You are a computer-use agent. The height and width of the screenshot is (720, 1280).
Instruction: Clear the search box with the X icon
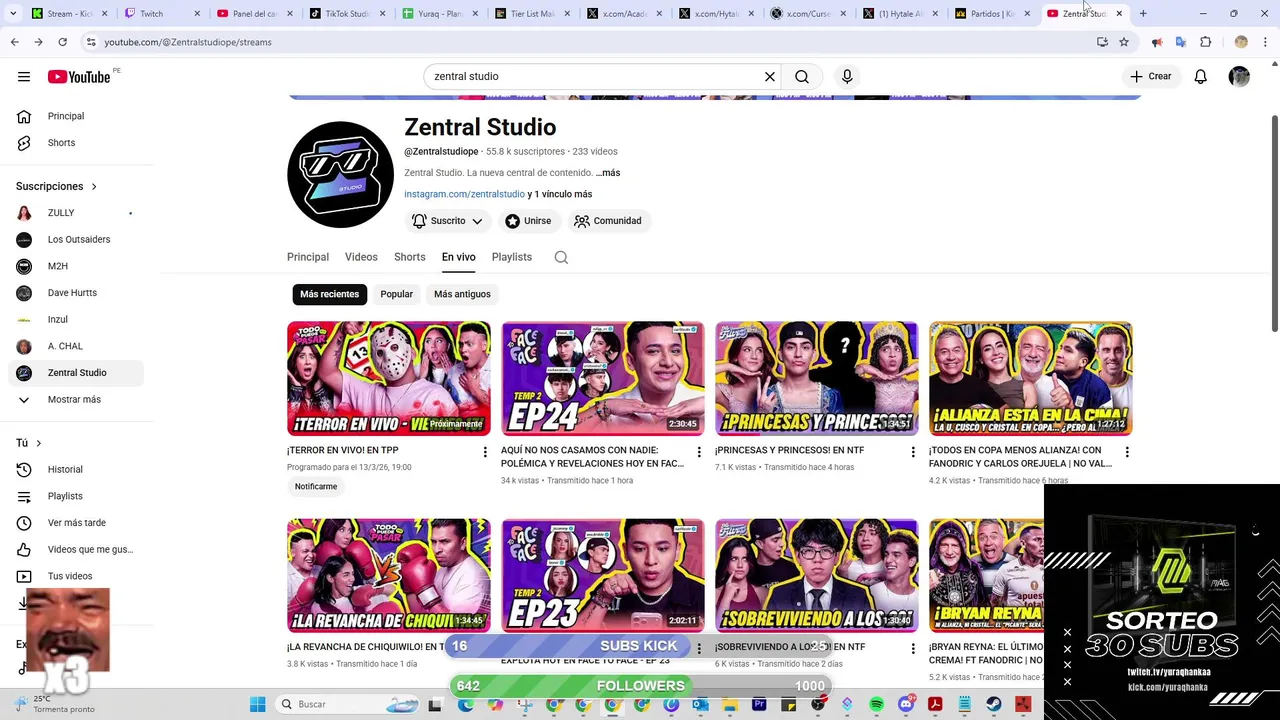[x=770, y=77]
